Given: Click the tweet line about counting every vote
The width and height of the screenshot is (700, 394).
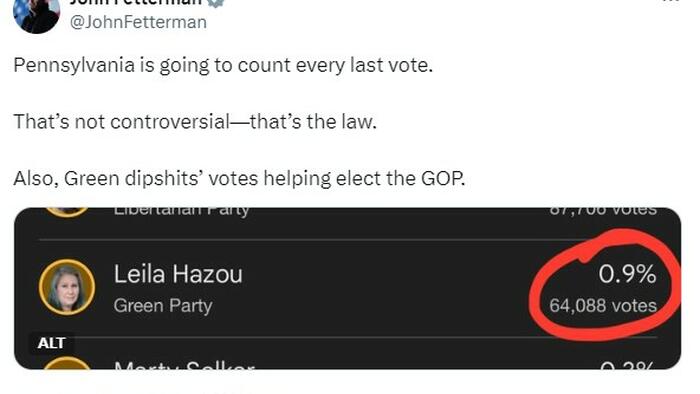Looking at the screenshot, I should point(223,65).
